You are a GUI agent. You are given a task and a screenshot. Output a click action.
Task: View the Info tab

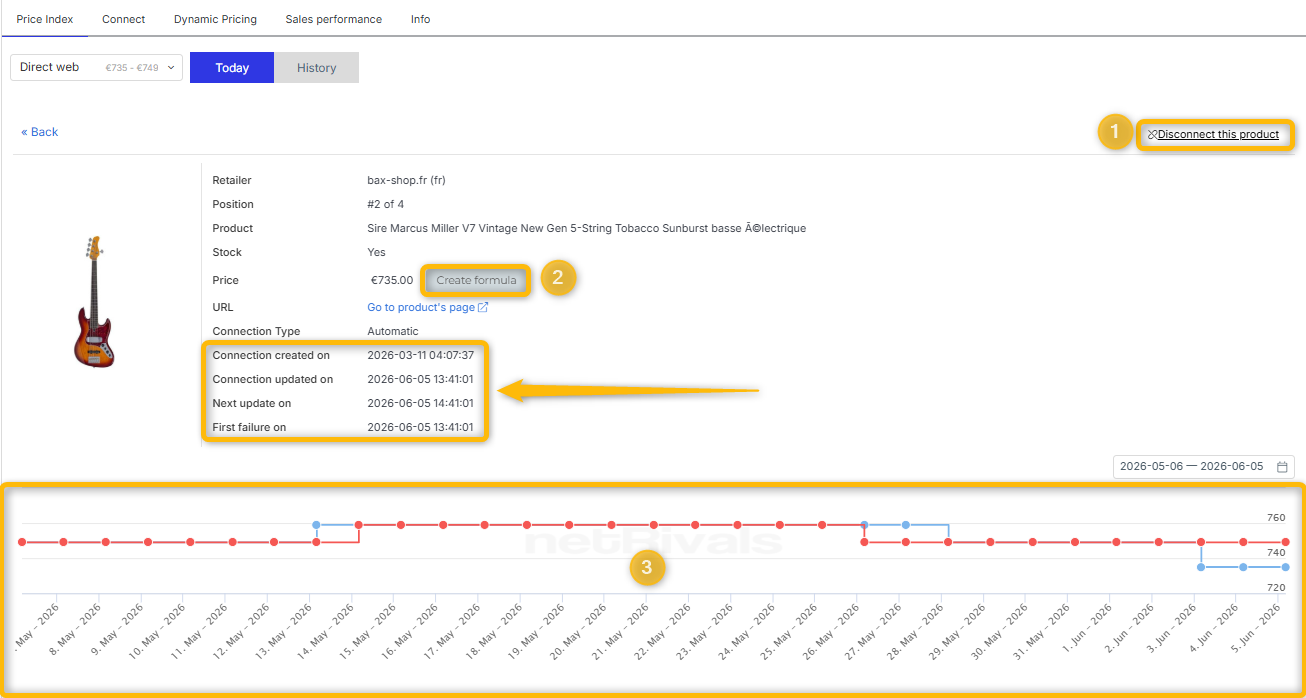click(x=421, y=19)
